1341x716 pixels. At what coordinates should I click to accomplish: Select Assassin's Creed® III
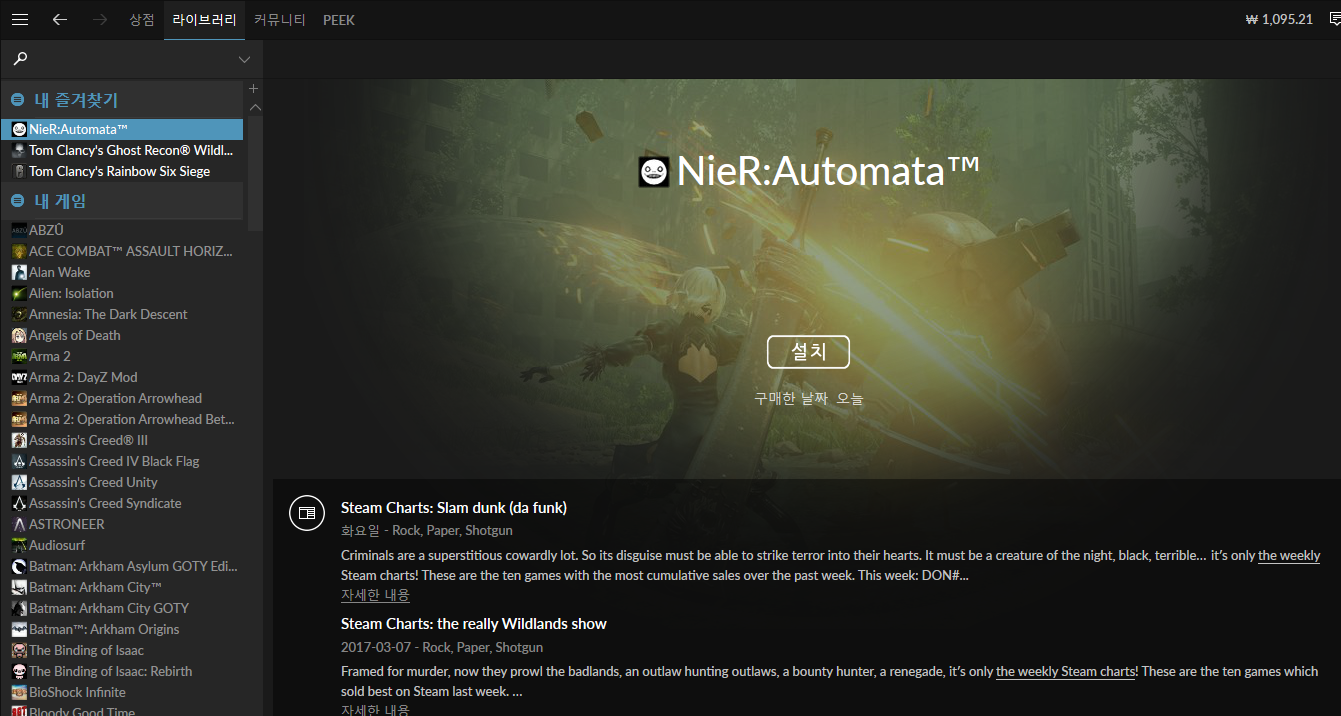click(122, 440)
